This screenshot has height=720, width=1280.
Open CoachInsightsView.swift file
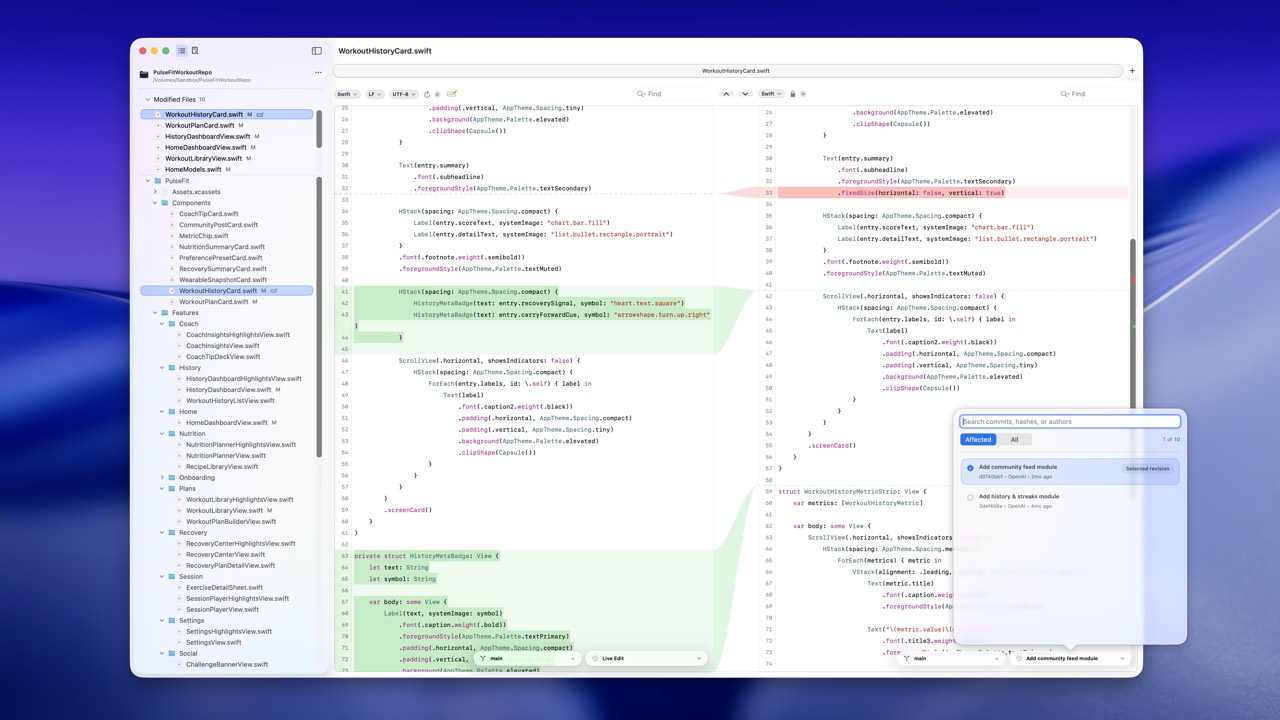click(223, 346)
